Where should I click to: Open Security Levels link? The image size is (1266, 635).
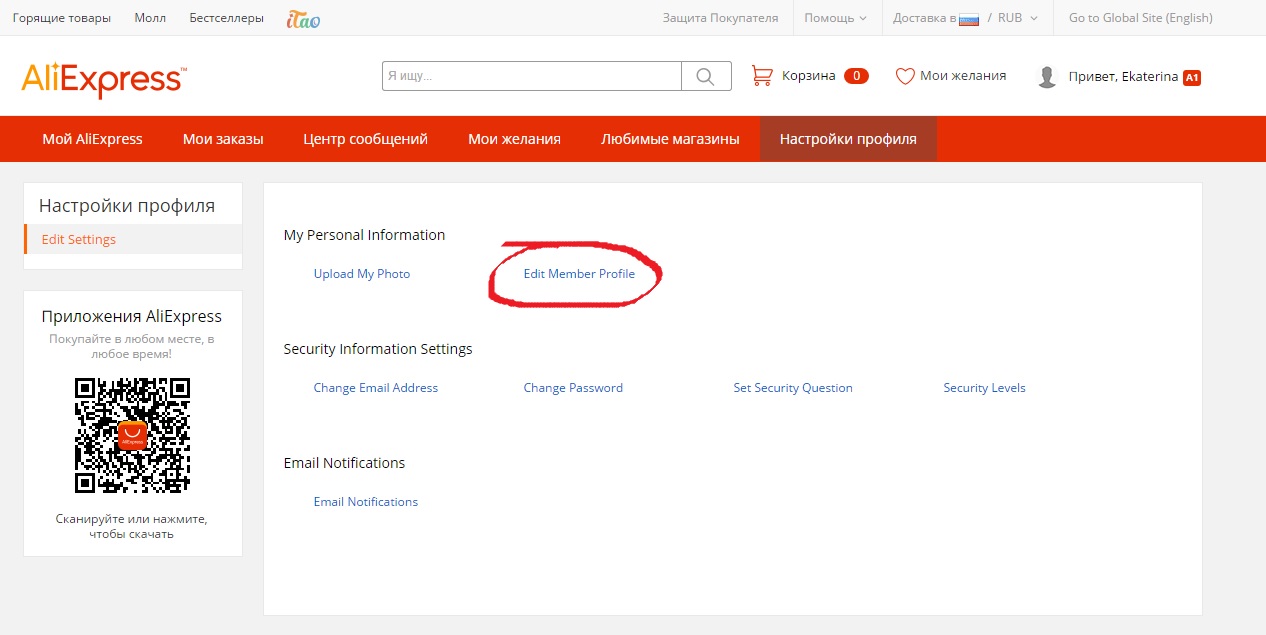[984, 388]
